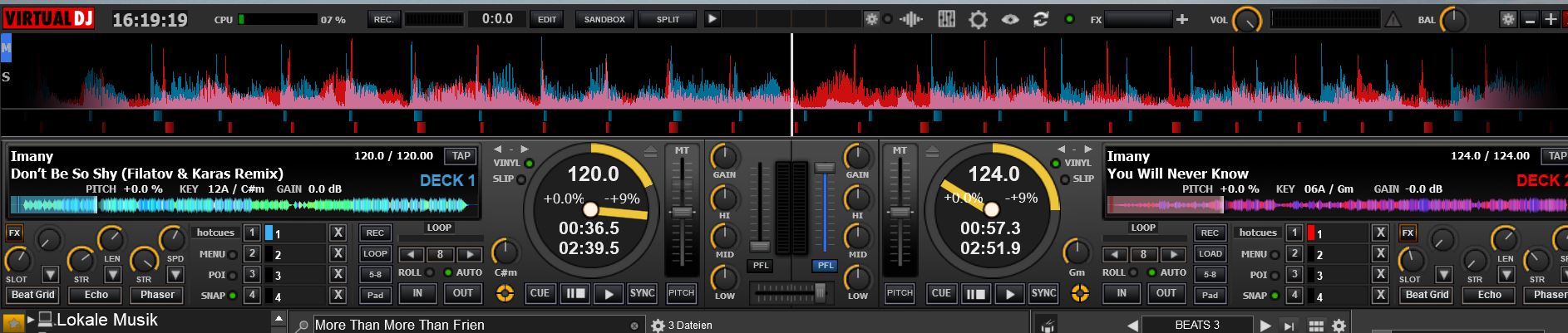Toggle VINYL mode on Deck 2
This screenshot has height=333, width=1568.
pos(1056,164)
